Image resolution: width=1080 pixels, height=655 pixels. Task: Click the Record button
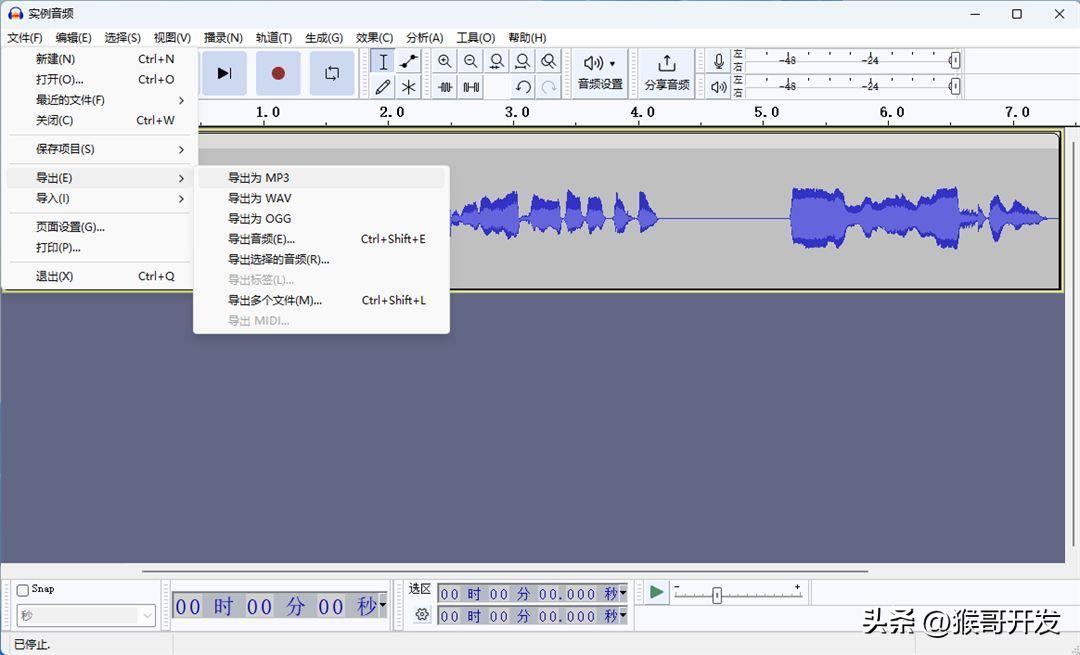[278, 73]
